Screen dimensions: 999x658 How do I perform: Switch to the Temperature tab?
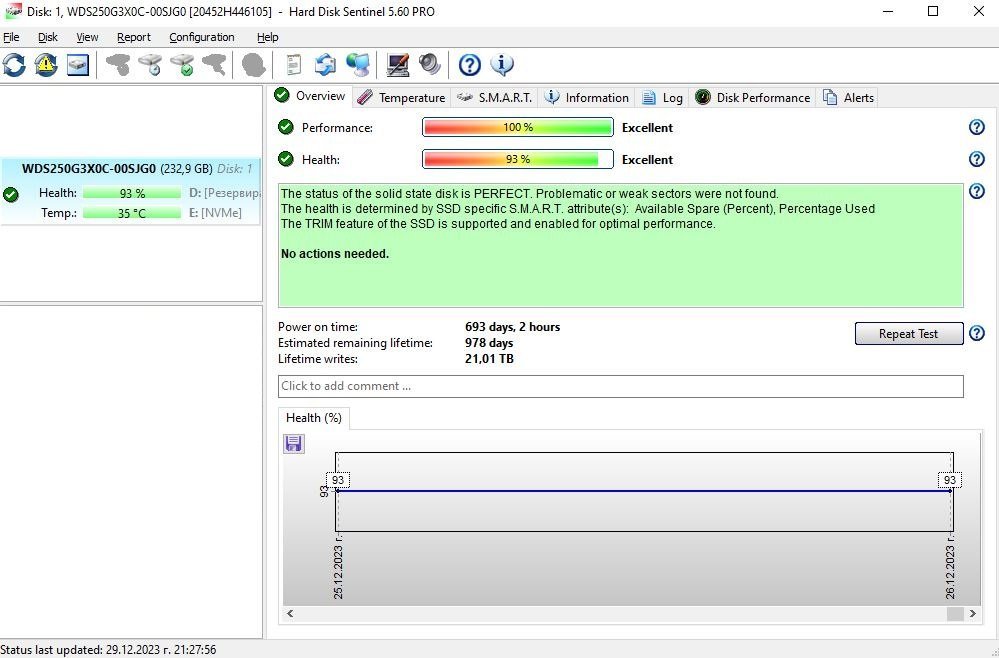coord(401,97)
